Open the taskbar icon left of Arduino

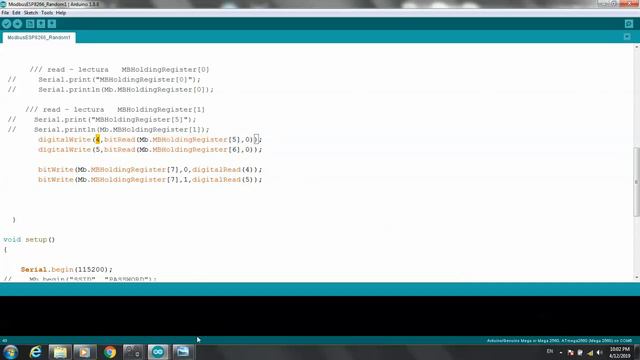(133, 352)
